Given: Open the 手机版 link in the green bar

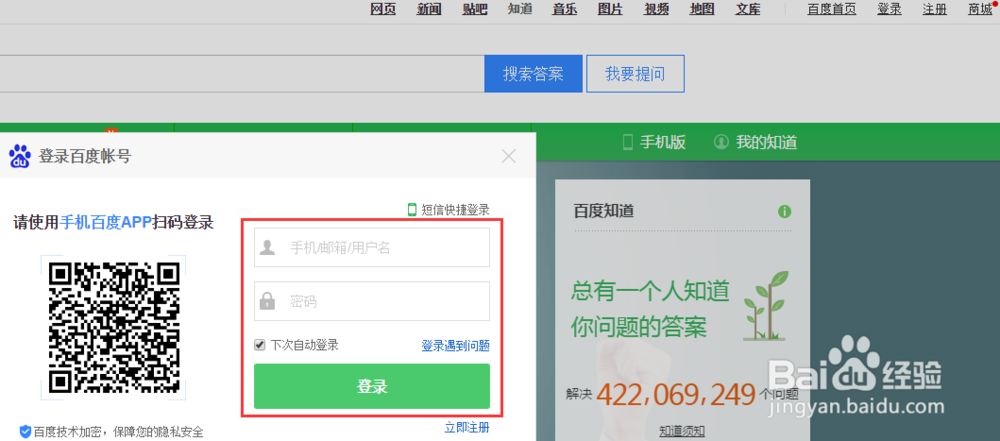Looking at the screenshot, I should click(663, 142).
